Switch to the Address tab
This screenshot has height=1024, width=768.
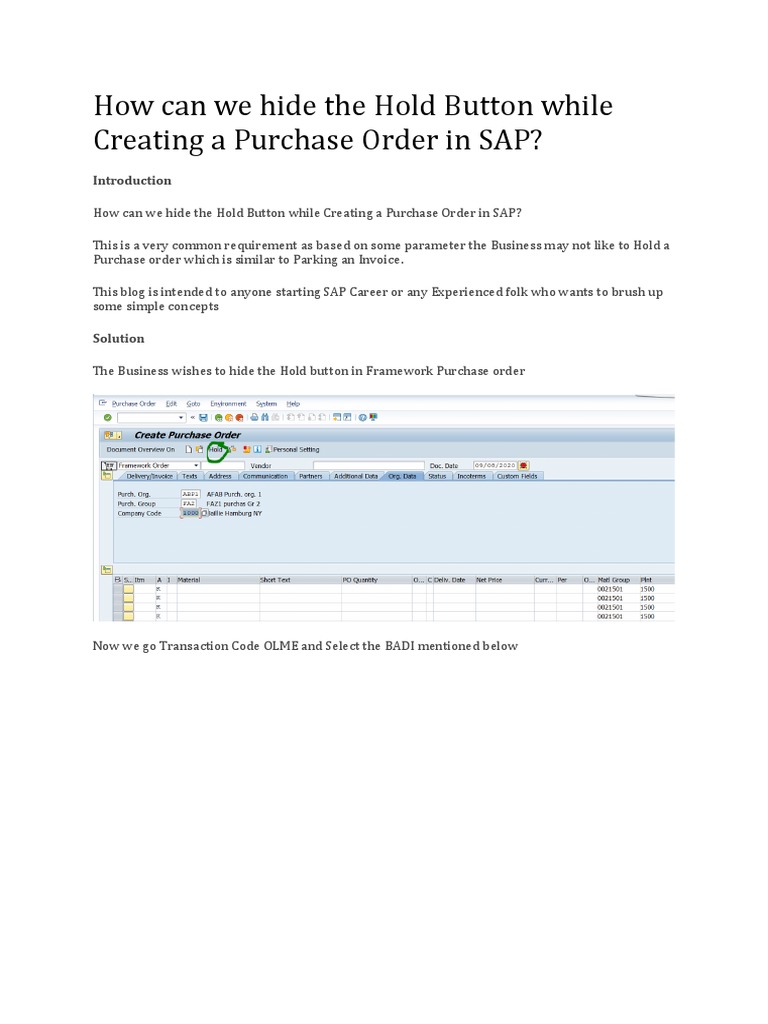(220, 476)
